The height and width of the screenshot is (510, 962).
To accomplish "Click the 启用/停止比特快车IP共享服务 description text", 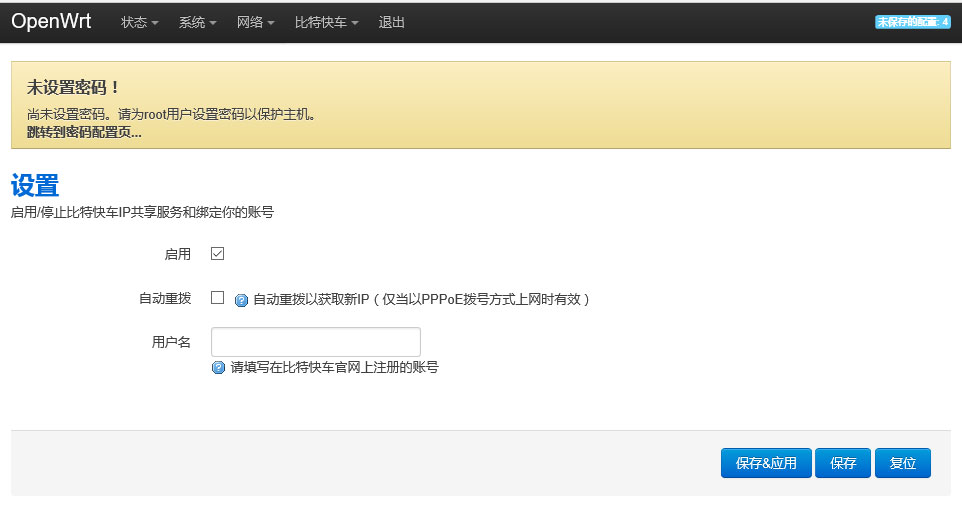I will point(142,212).
